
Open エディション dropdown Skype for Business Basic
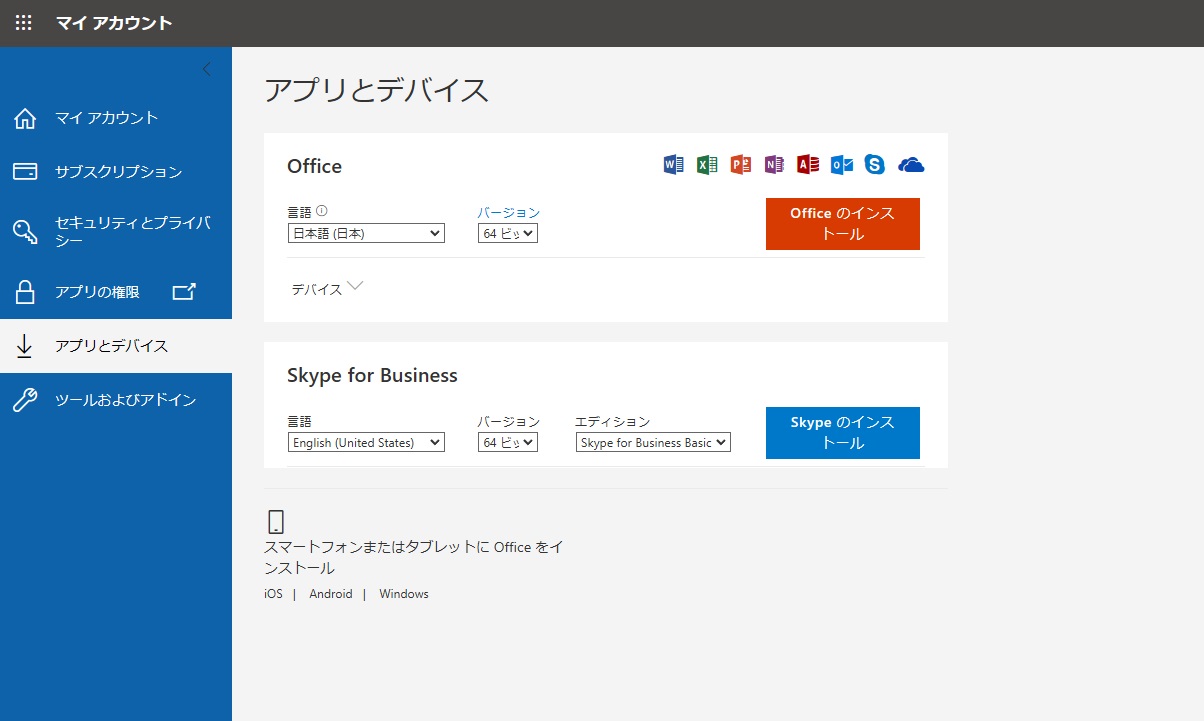coord(653,442)
